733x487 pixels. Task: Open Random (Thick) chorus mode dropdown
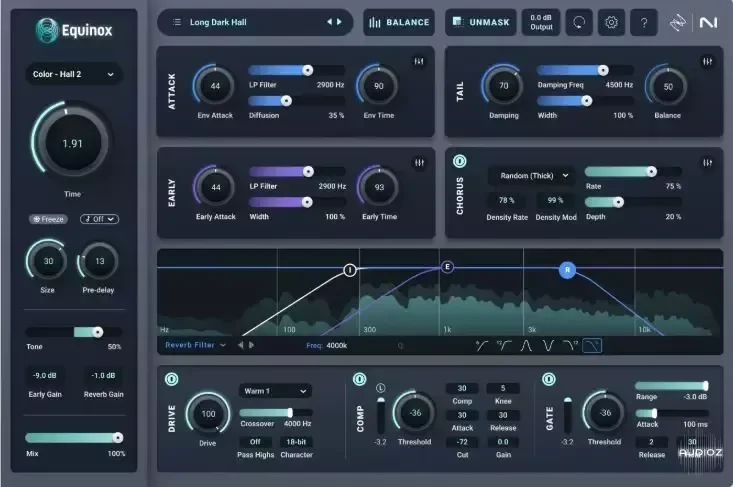pos(534,176)
